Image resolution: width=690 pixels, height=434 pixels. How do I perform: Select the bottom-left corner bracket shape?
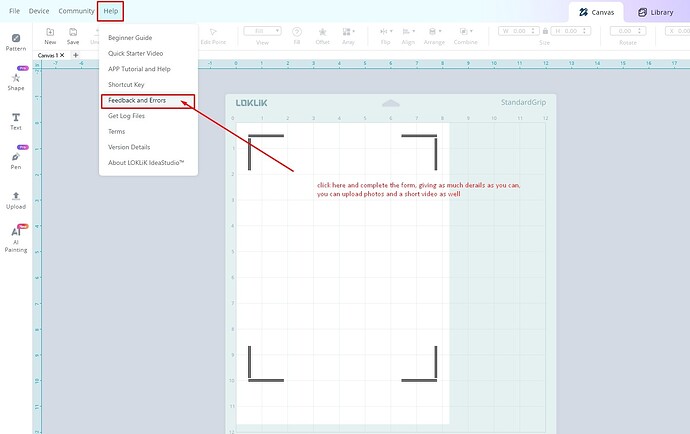click(266, 364)
